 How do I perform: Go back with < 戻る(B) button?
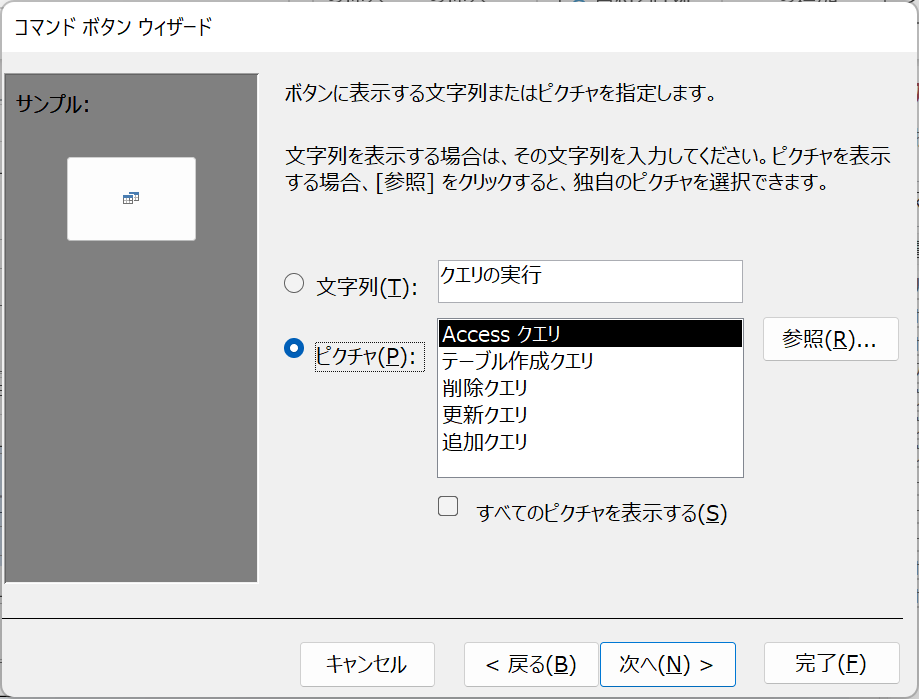pyautogui.click(x=531, y=664)
